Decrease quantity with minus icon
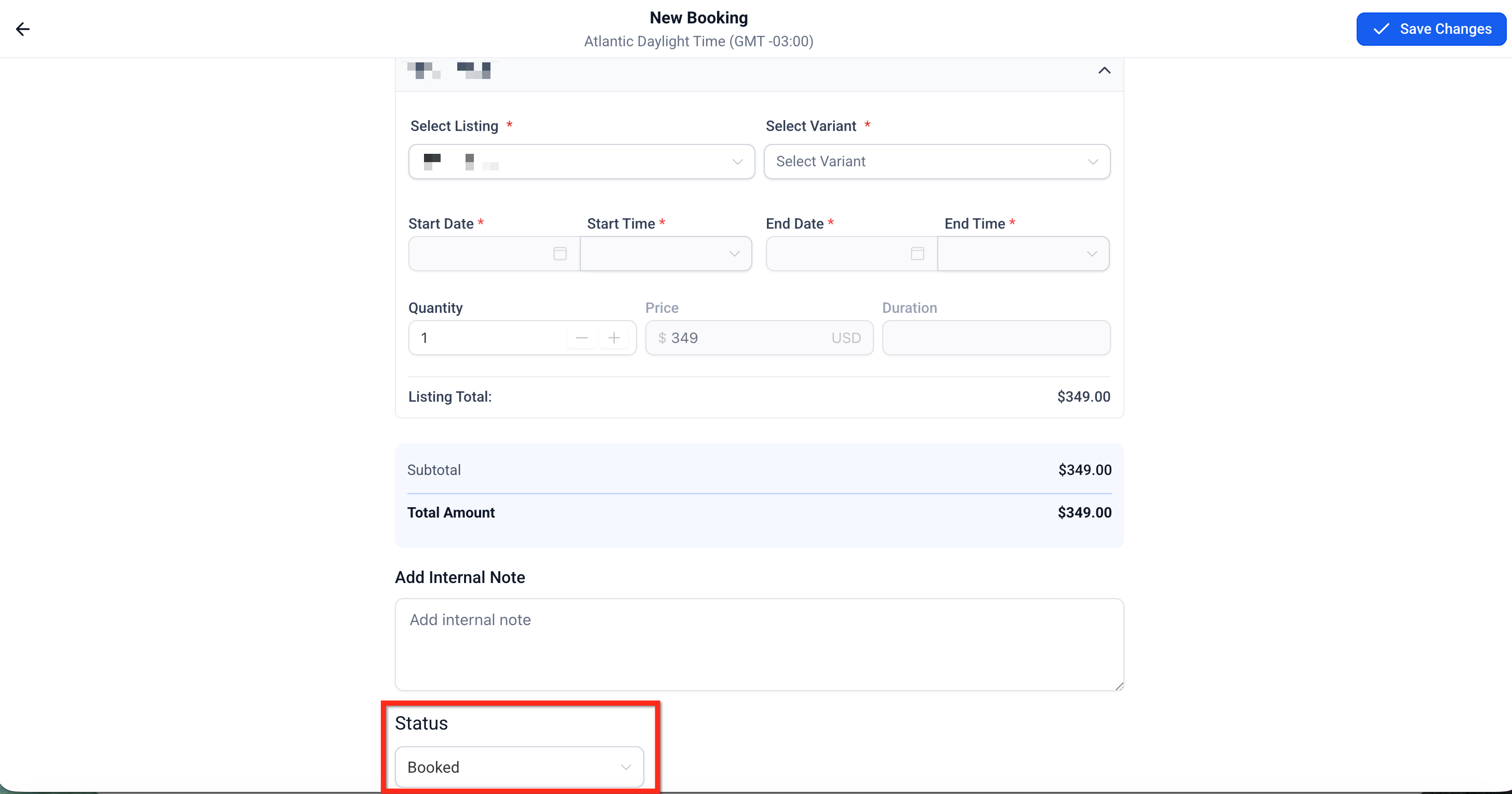 [x=581, y=338]
